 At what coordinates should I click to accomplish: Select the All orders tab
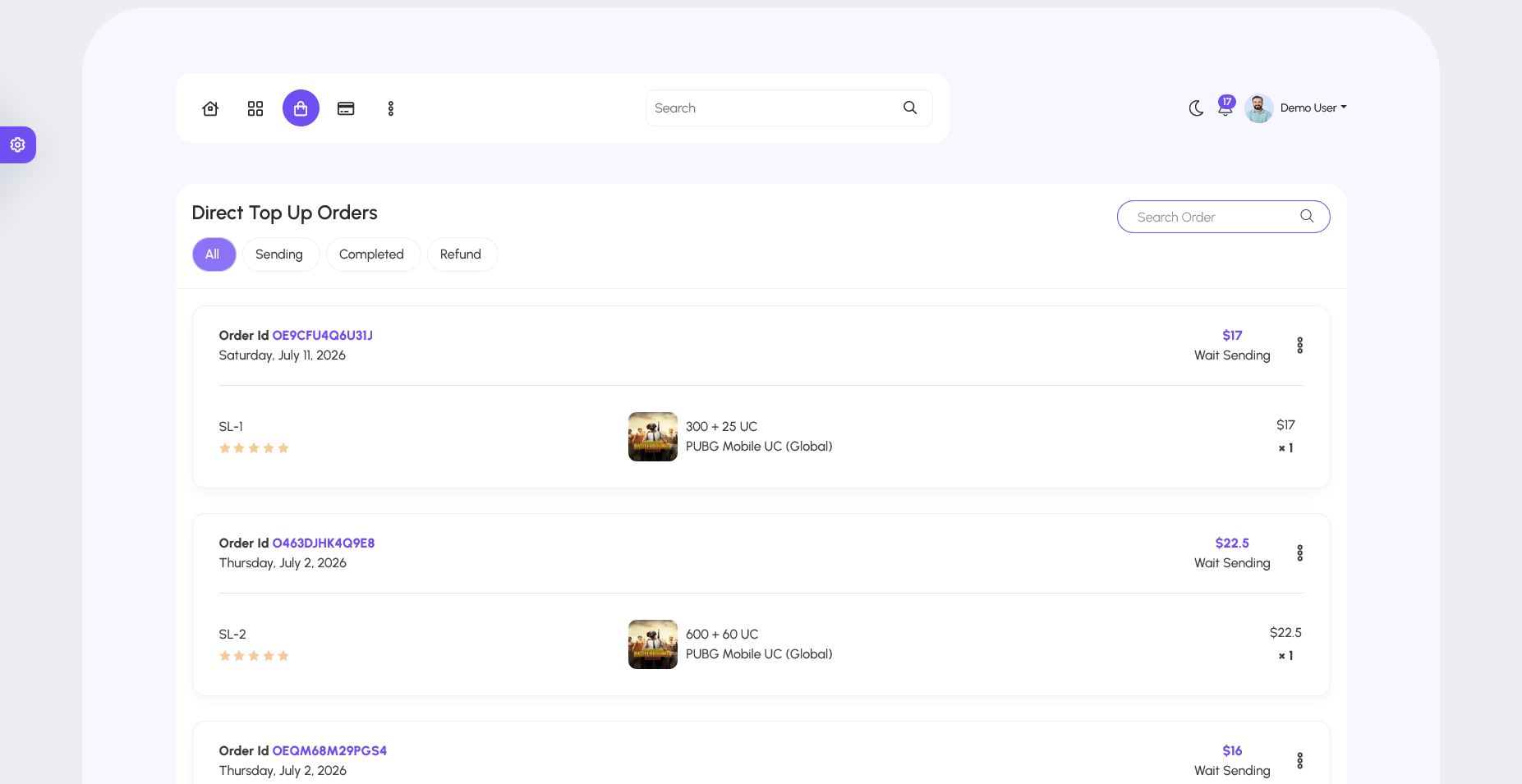pyautogui.click(x=214, y=254)
